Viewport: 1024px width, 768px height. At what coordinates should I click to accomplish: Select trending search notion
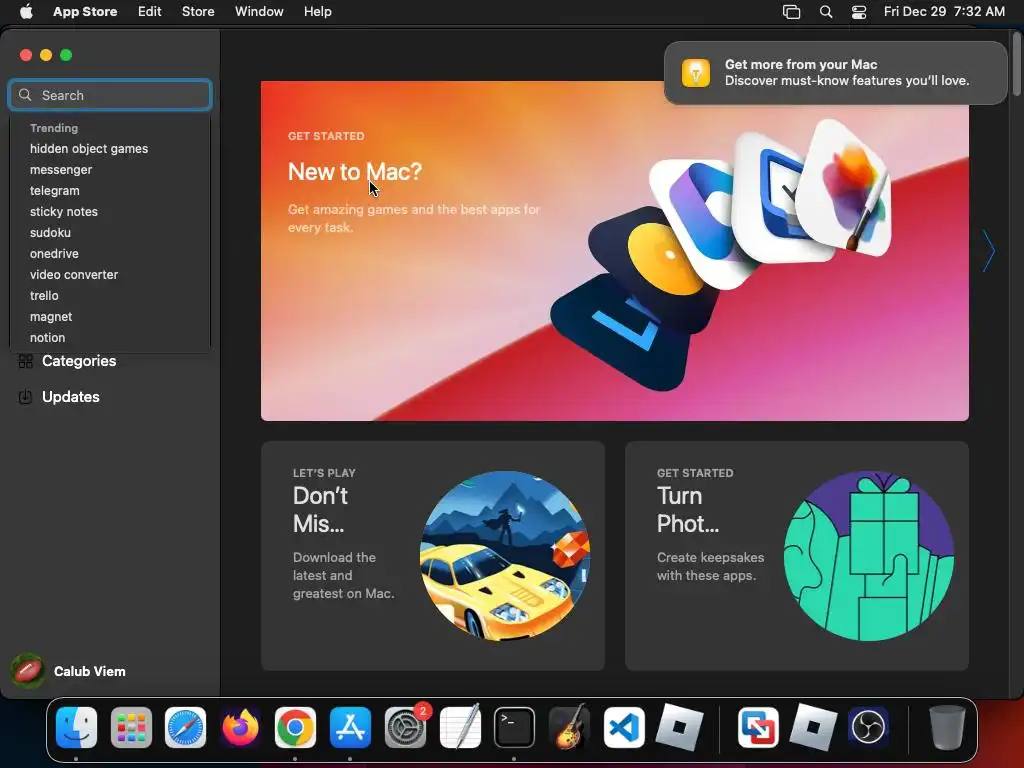tap(47, 338)
